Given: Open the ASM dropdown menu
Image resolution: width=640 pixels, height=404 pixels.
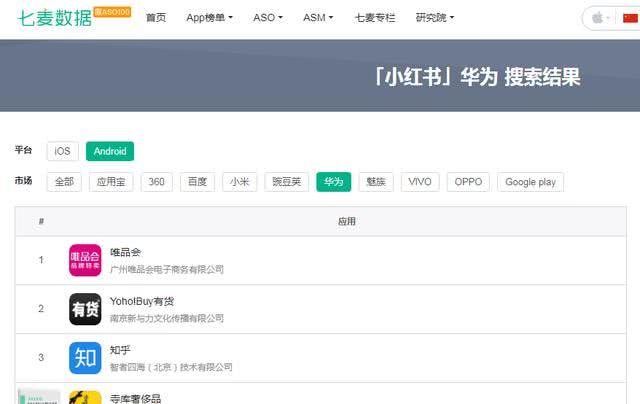Looking at the screenshot, I should [318, 18].
